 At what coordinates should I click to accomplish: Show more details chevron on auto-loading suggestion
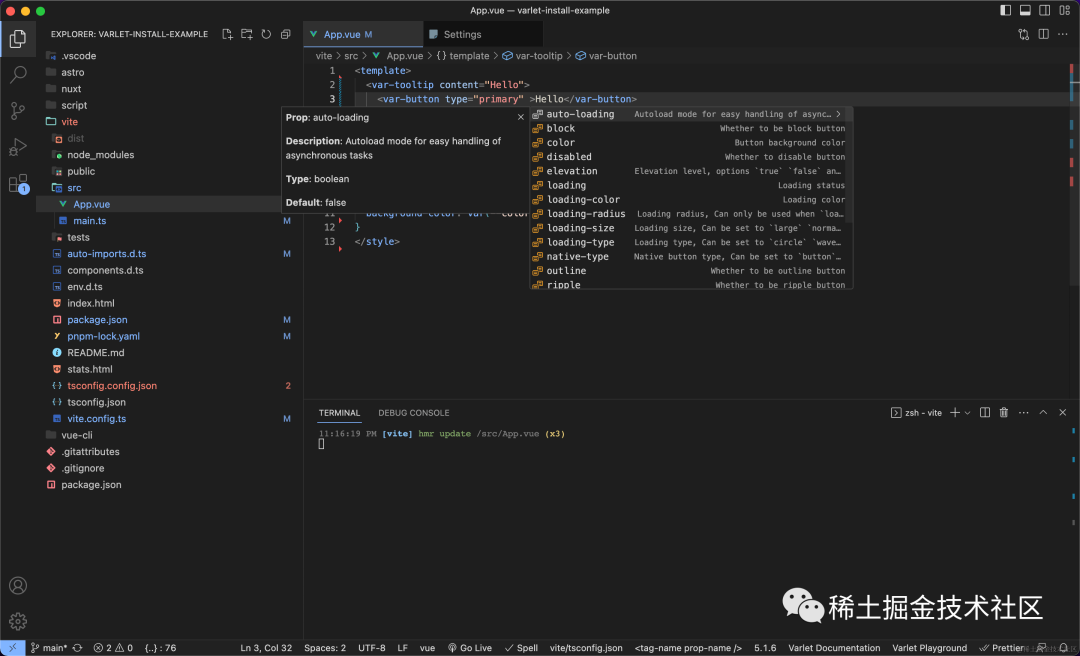(x=839, y=114)
